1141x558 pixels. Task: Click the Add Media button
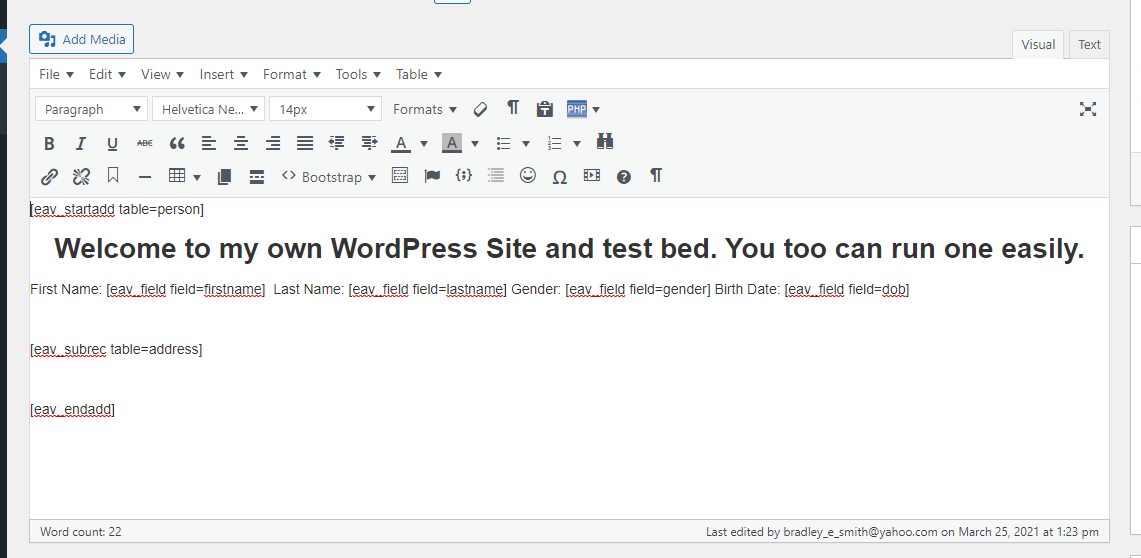pos(82,39)
